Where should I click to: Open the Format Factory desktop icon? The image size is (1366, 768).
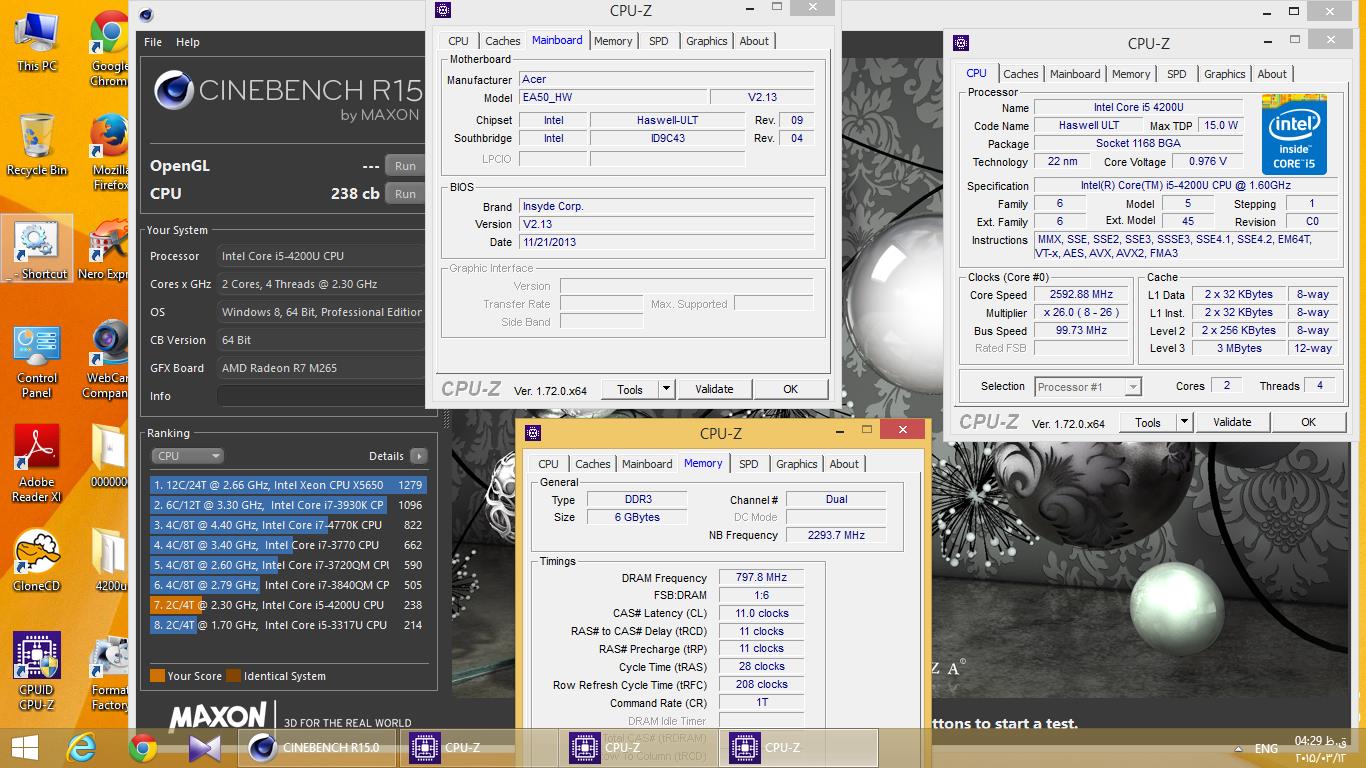(108, 672)
